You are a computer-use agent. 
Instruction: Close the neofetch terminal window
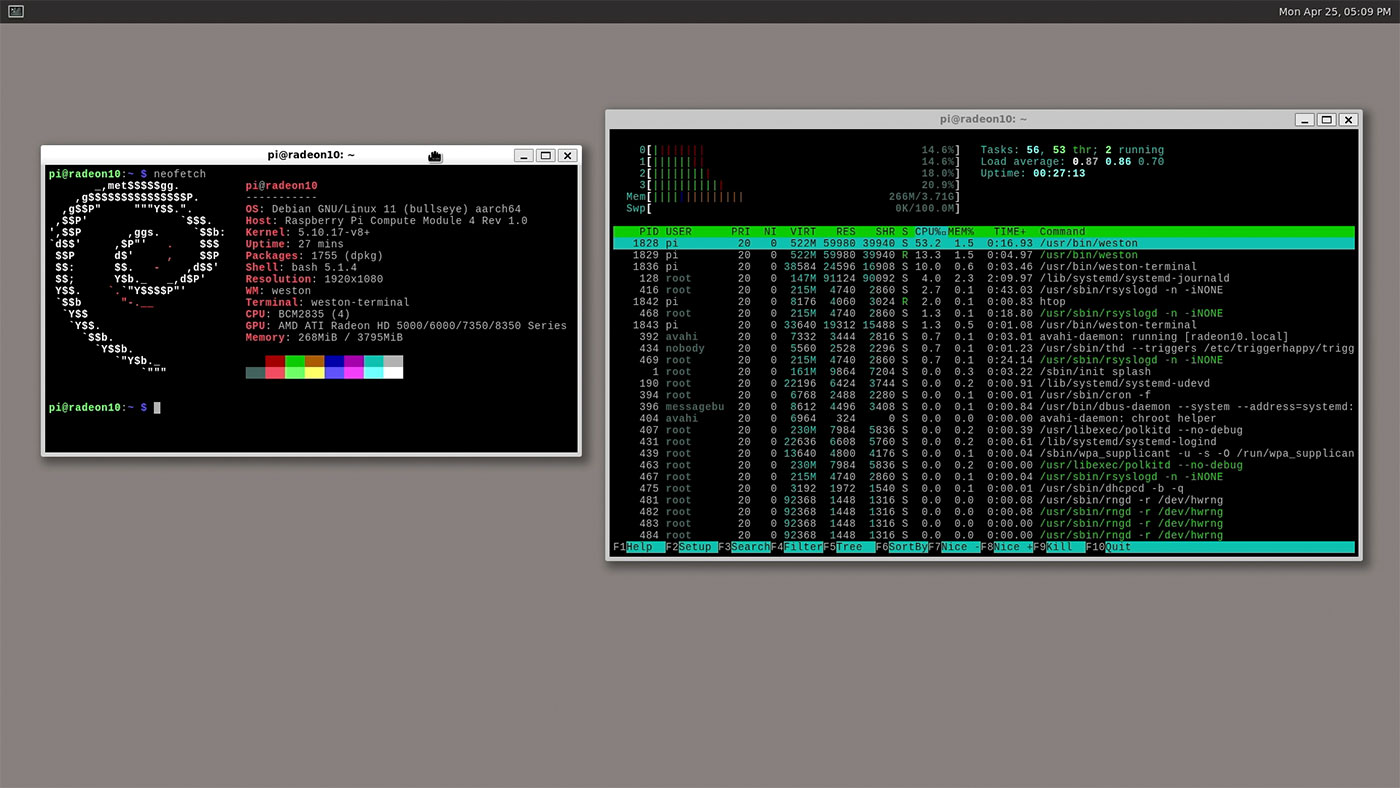567,155
